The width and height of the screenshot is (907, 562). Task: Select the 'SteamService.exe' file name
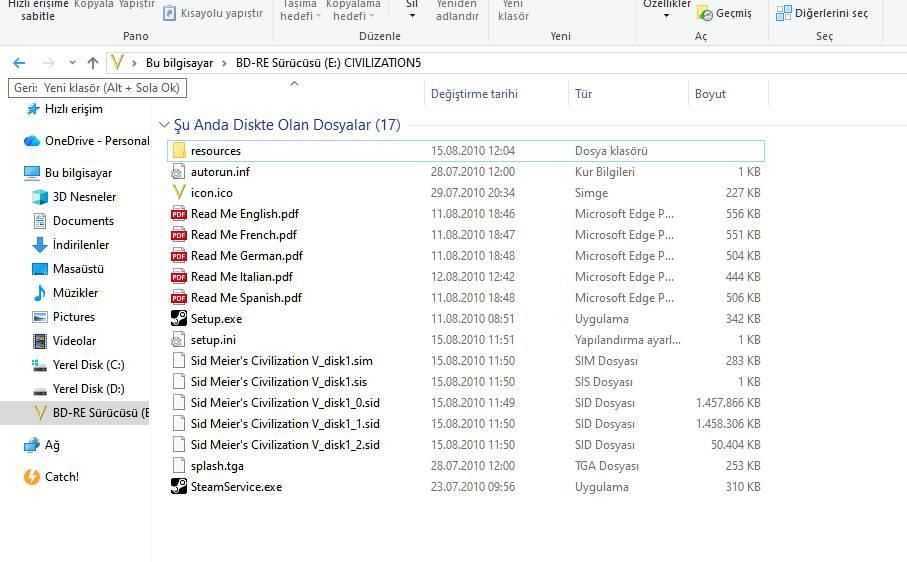point(237,487)
